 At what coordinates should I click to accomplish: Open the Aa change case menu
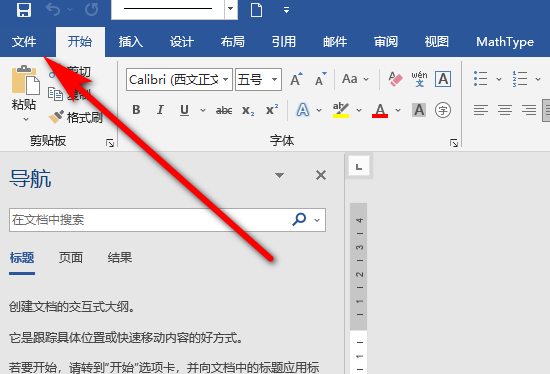(355, 79)
